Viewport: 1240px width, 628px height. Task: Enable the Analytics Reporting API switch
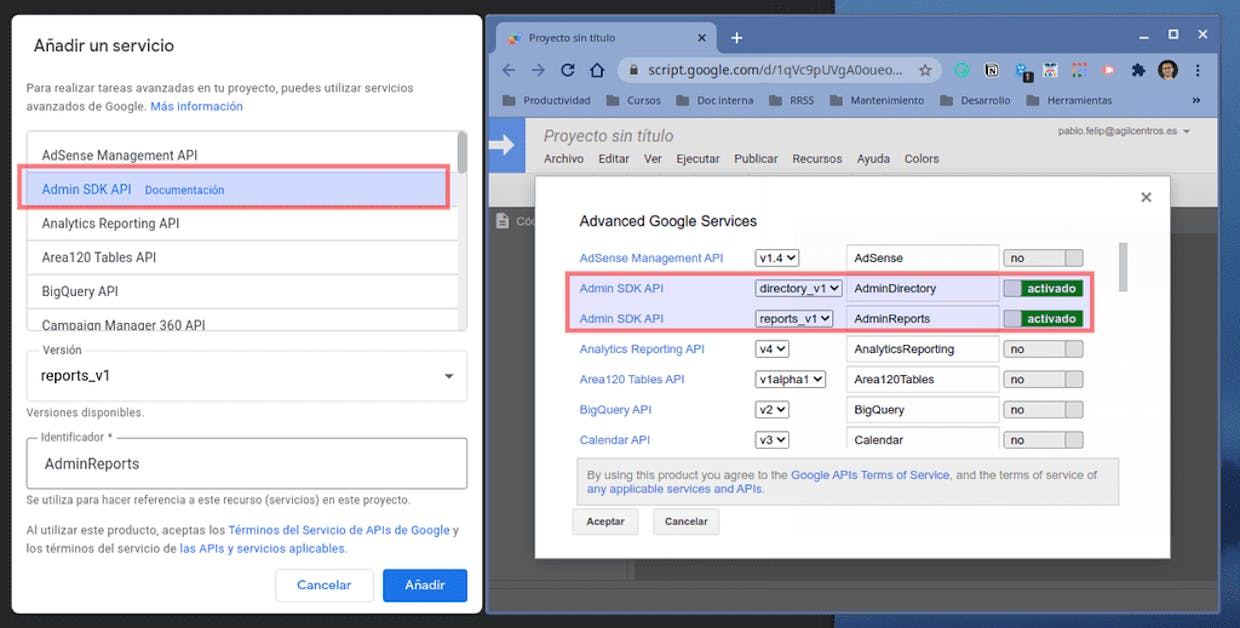1043,349
